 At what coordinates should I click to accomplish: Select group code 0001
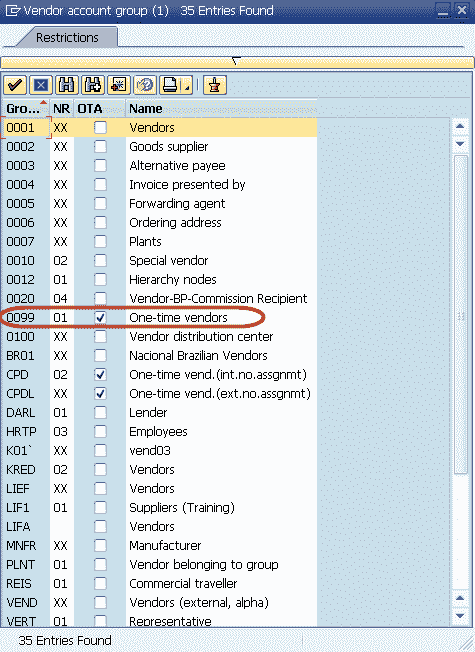20,127
